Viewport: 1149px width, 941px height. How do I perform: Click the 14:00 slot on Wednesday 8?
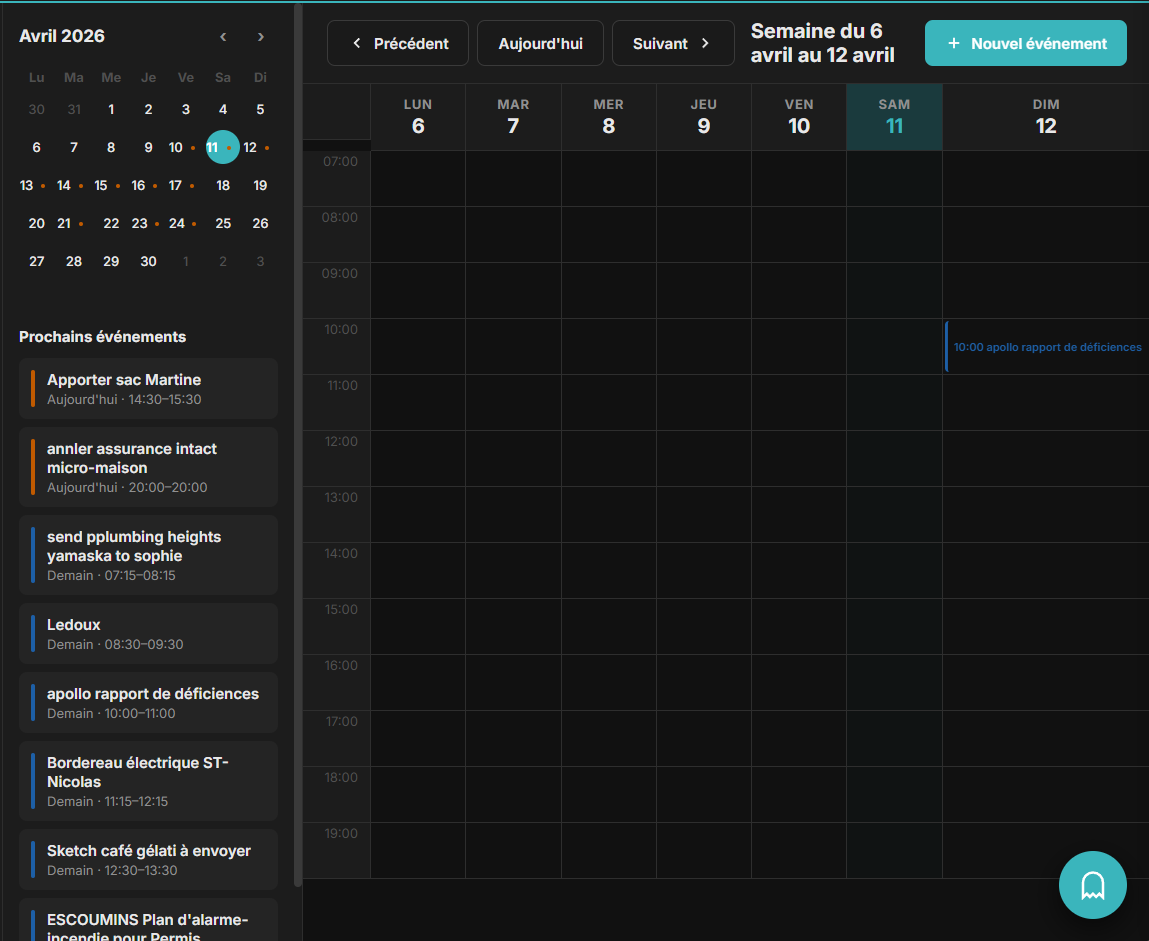(x=608, y=570)
